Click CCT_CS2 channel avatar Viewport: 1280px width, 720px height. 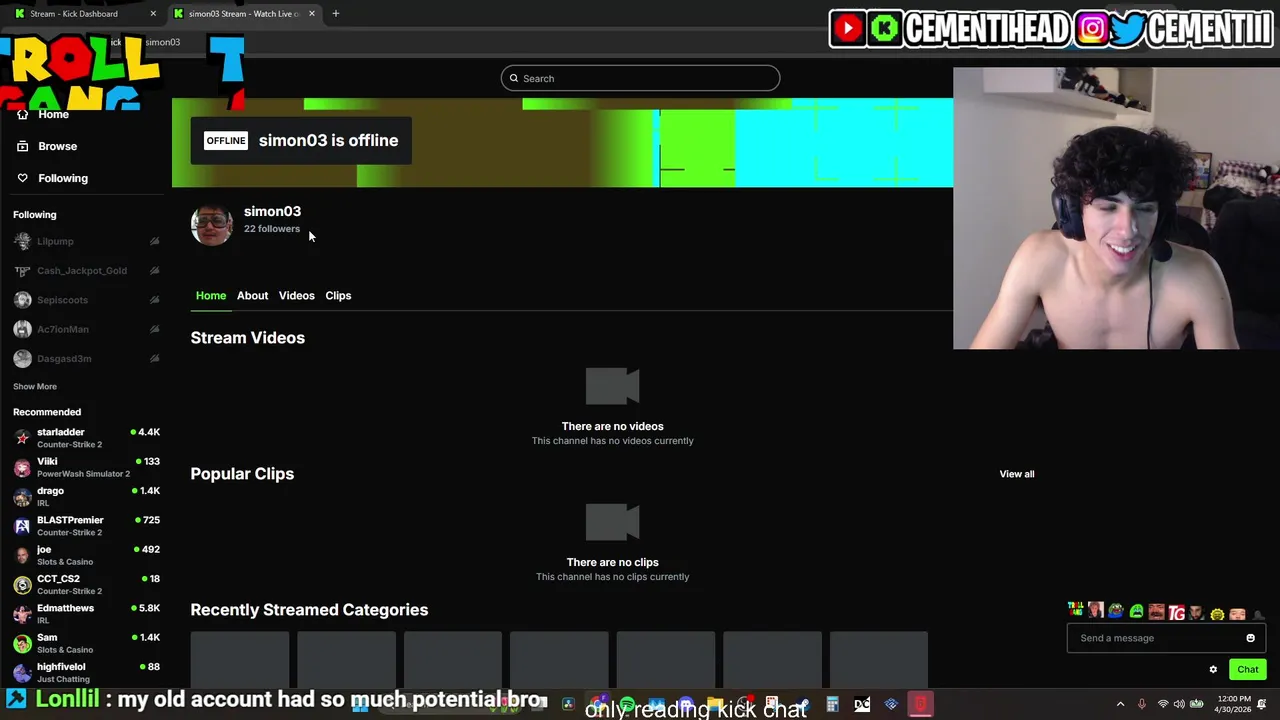pos(22,585)
